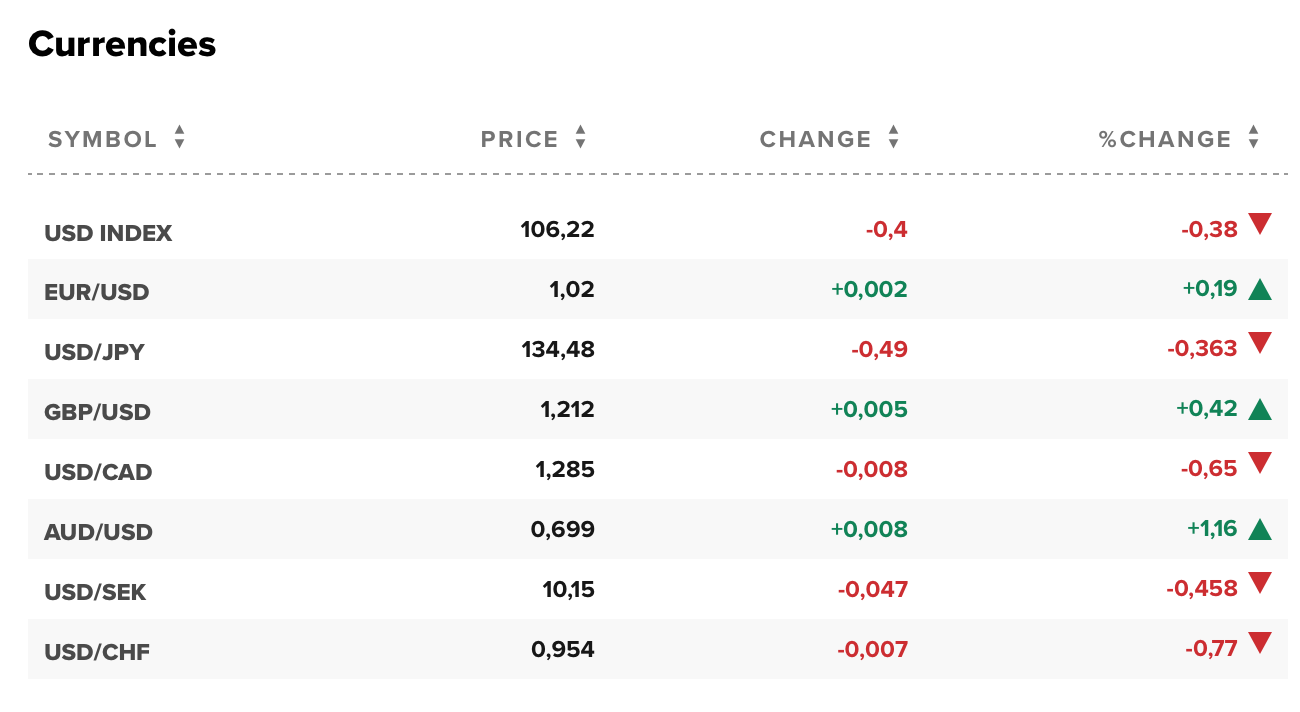Select the USD/CAD symbol link
1300x712 pixels.
pyautogui.click(x=98, y=472)
